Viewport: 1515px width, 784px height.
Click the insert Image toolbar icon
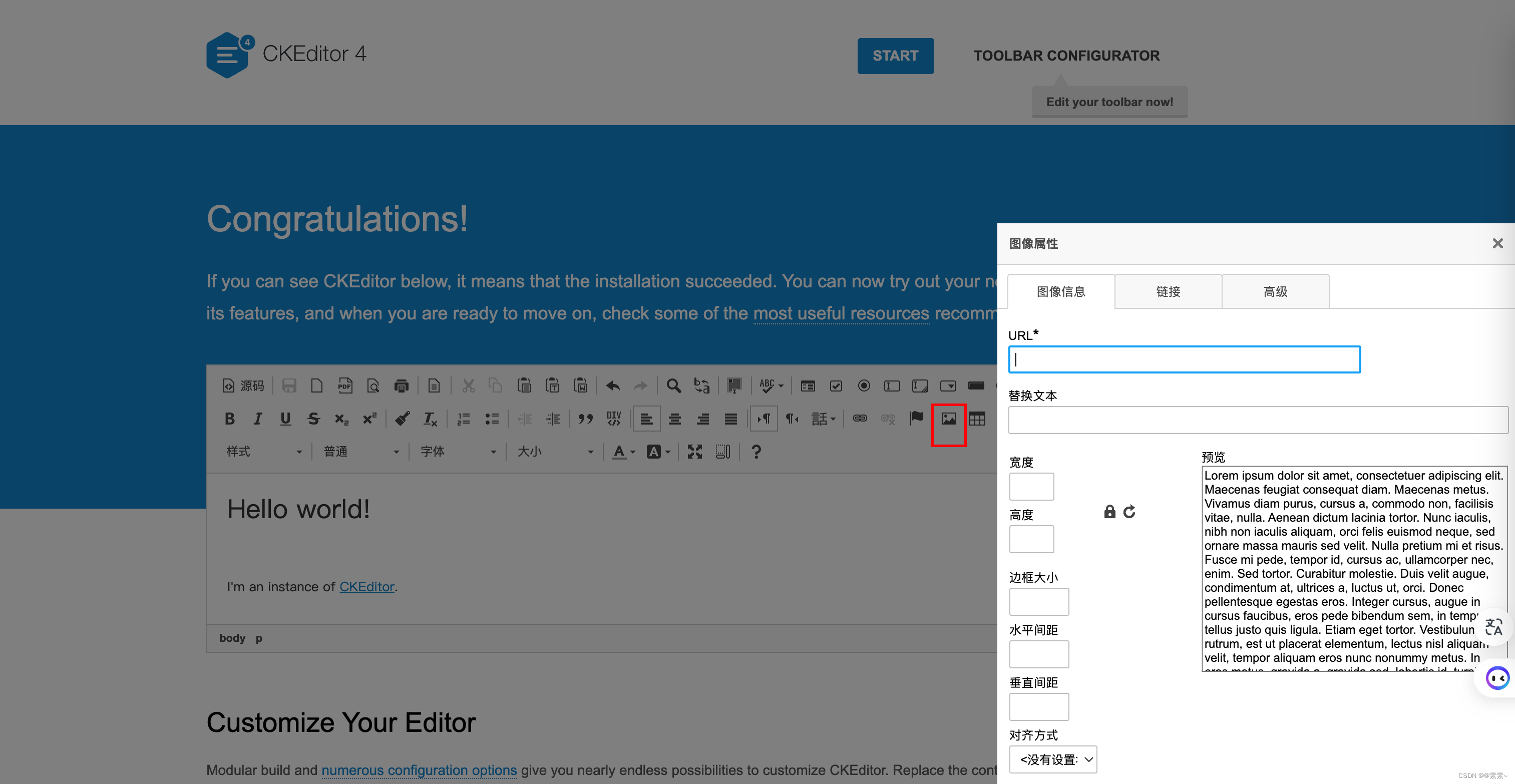pos(948,419)
